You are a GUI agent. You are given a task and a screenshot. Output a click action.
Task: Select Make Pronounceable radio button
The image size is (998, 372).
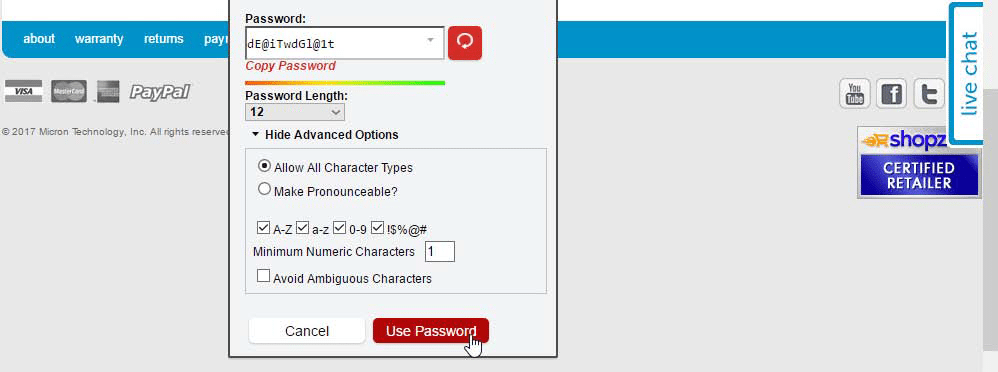(x=264, y=189)
